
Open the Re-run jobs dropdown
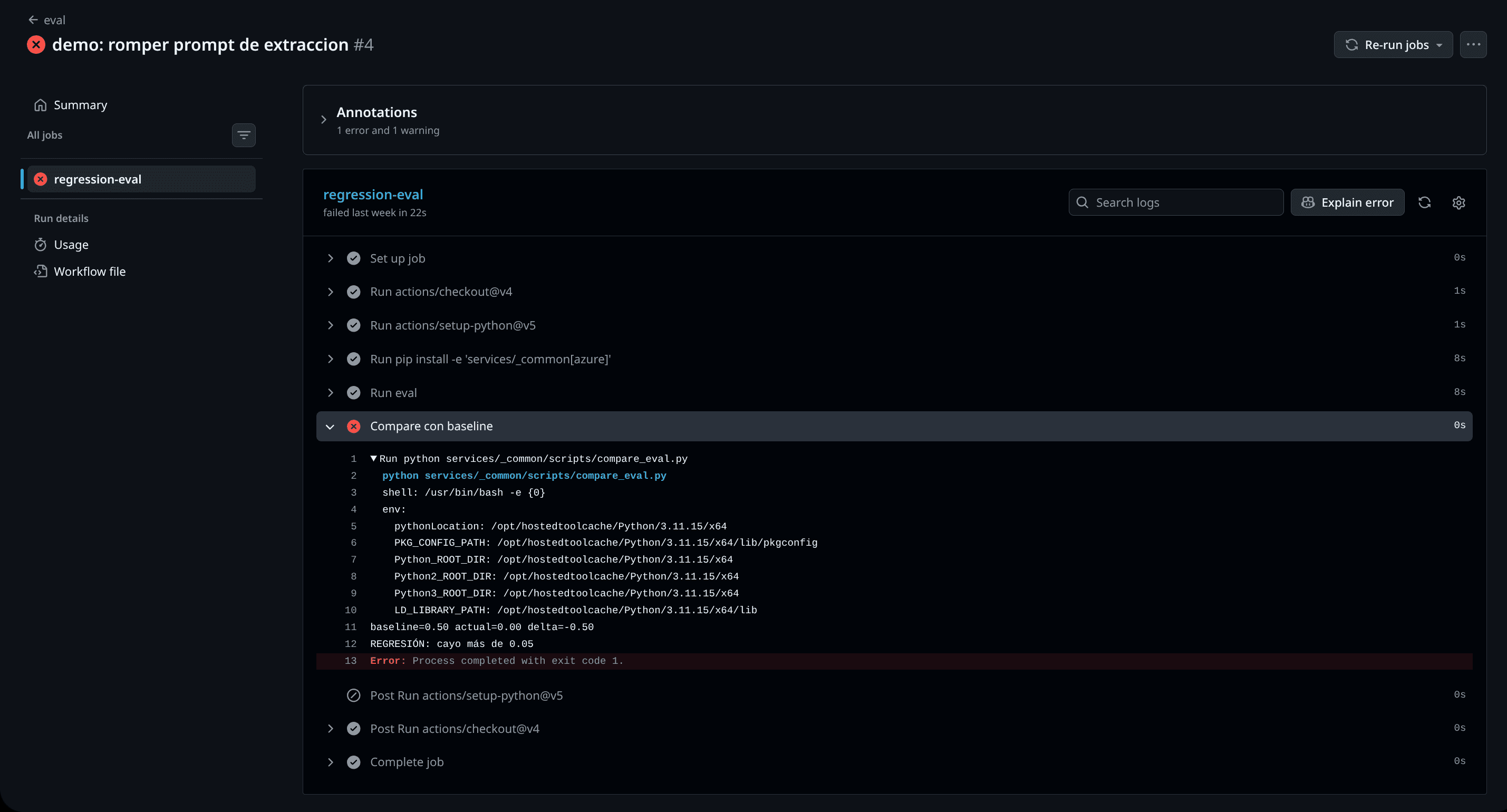coord(1393,44)
